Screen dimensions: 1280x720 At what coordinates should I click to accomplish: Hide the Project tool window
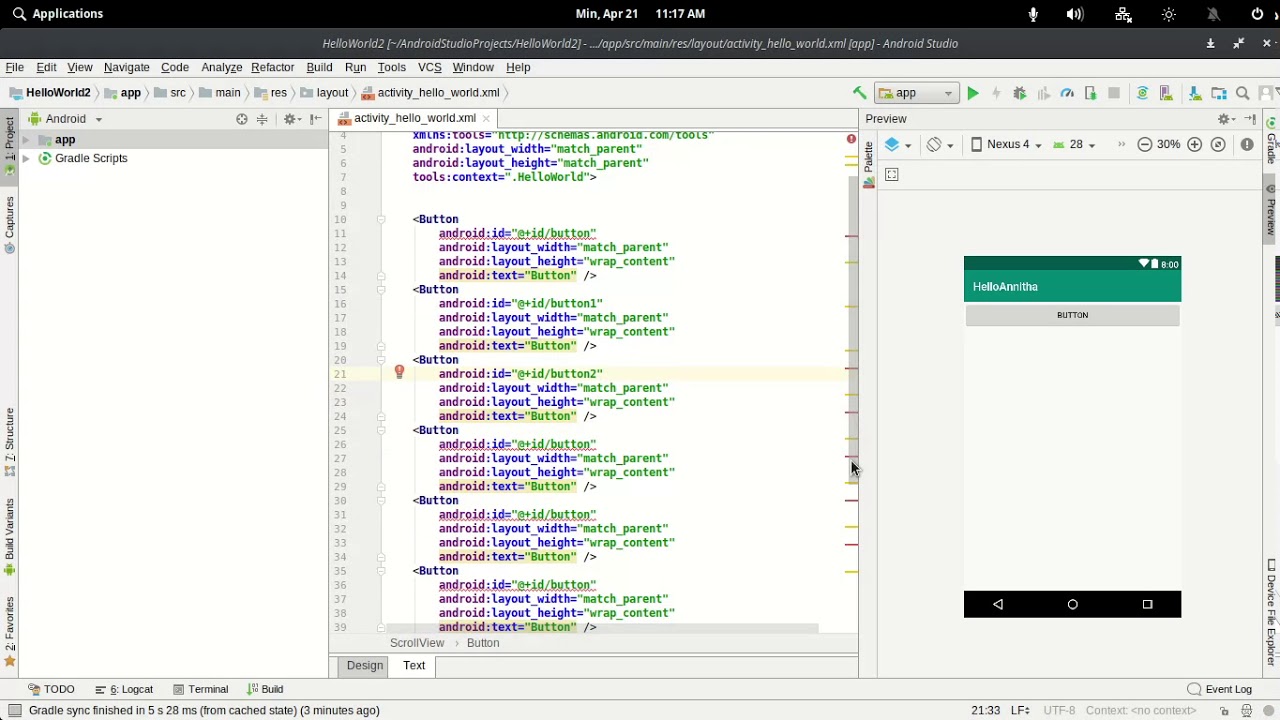tap(316, 119)
